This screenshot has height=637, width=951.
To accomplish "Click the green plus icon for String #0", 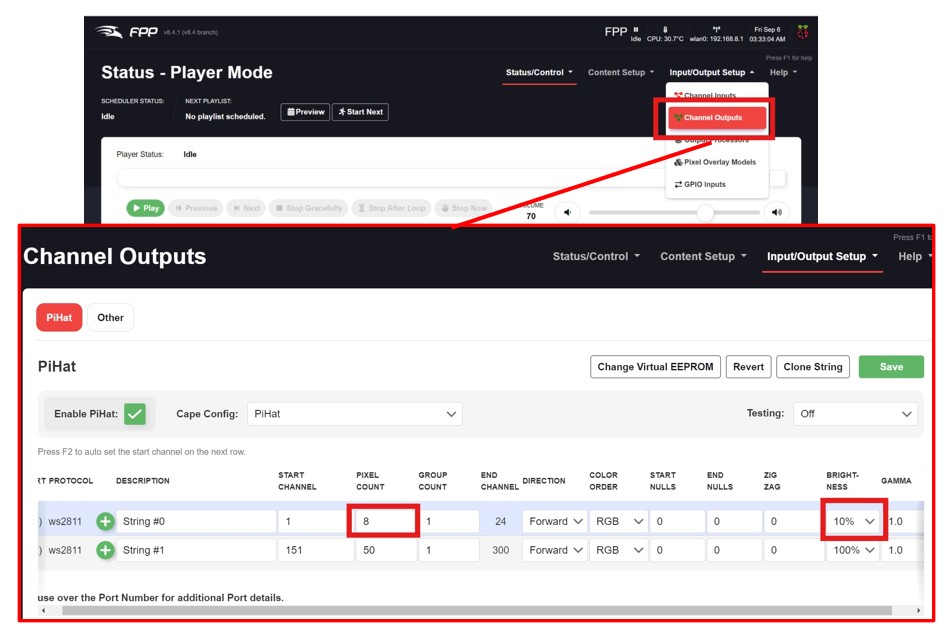I will (105, 521).
